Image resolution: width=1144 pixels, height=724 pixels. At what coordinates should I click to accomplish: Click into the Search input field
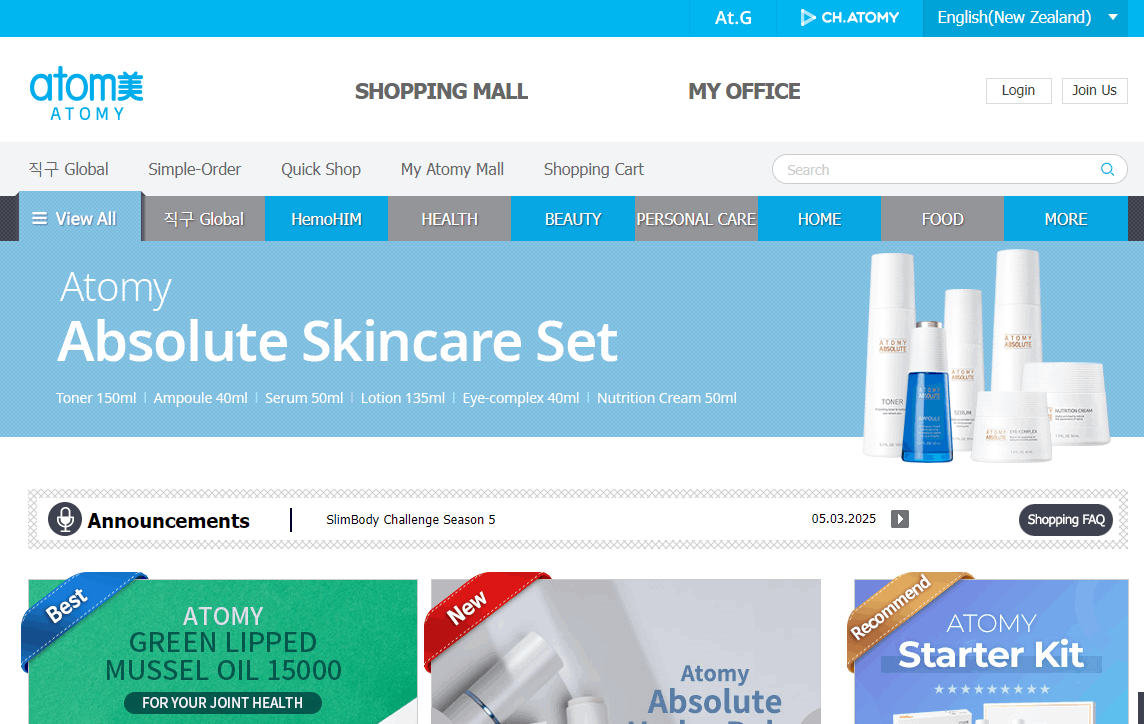(x=939, y=169)
